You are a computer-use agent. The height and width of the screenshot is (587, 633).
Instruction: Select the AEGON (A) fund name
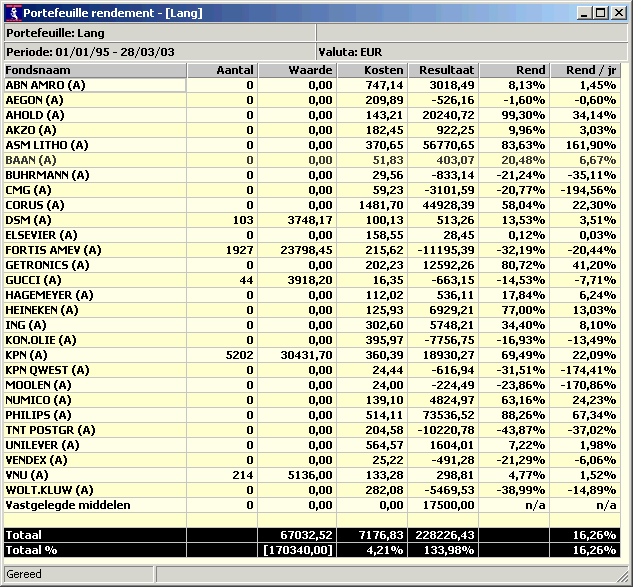pos(35,100)
